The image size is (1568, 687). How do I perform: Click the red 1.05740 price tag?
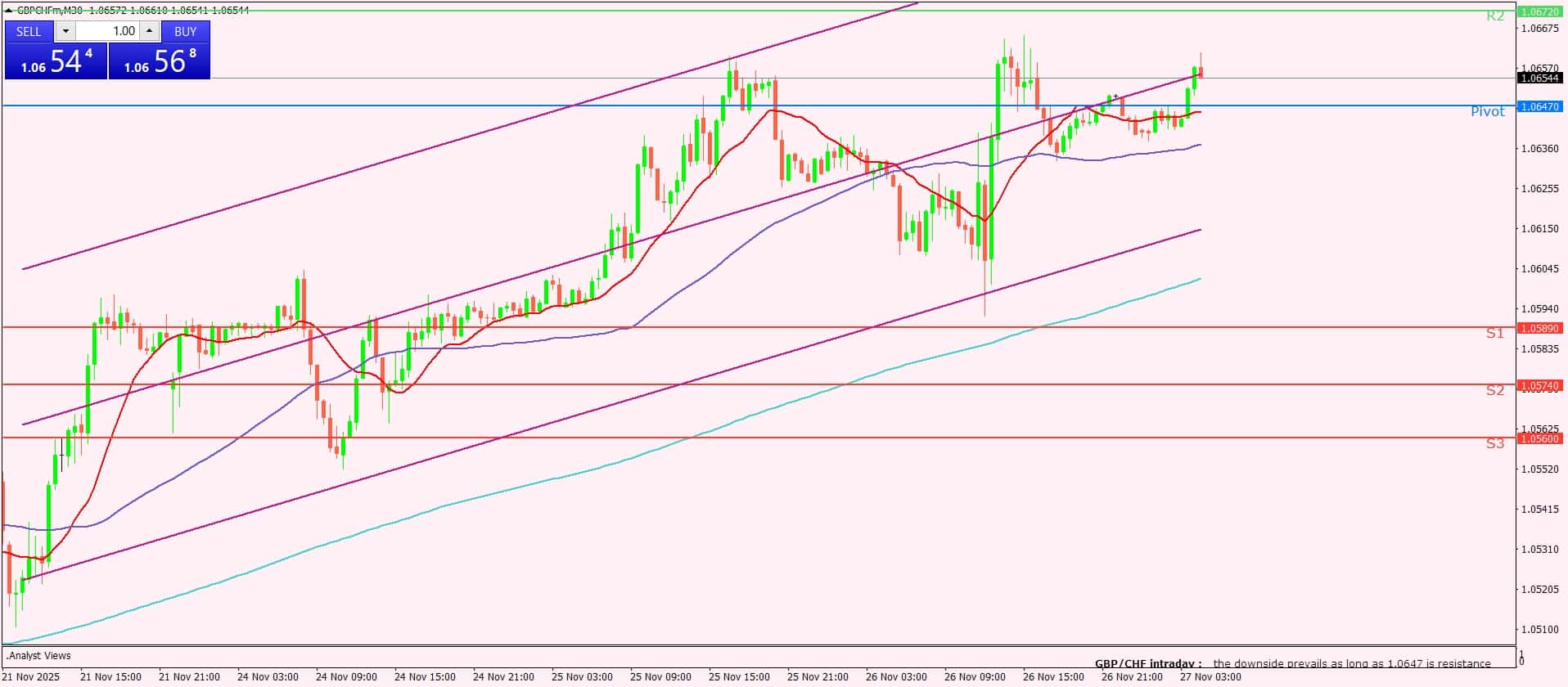(1539, 385)
